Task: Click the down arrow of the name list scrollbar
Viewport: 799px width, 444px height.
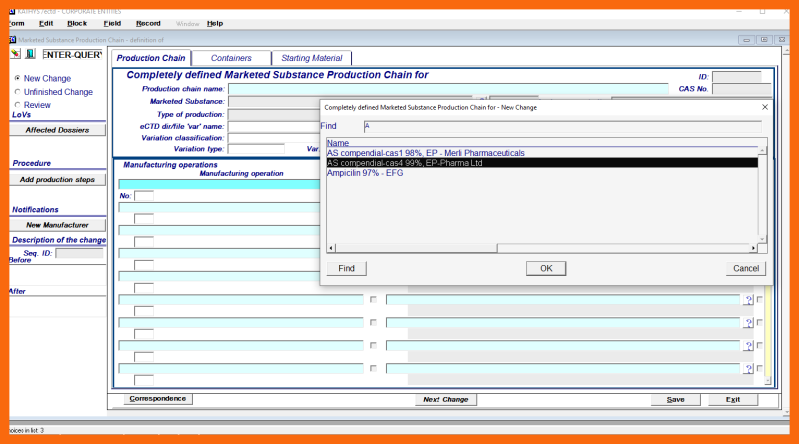Action: click(762, 239)
